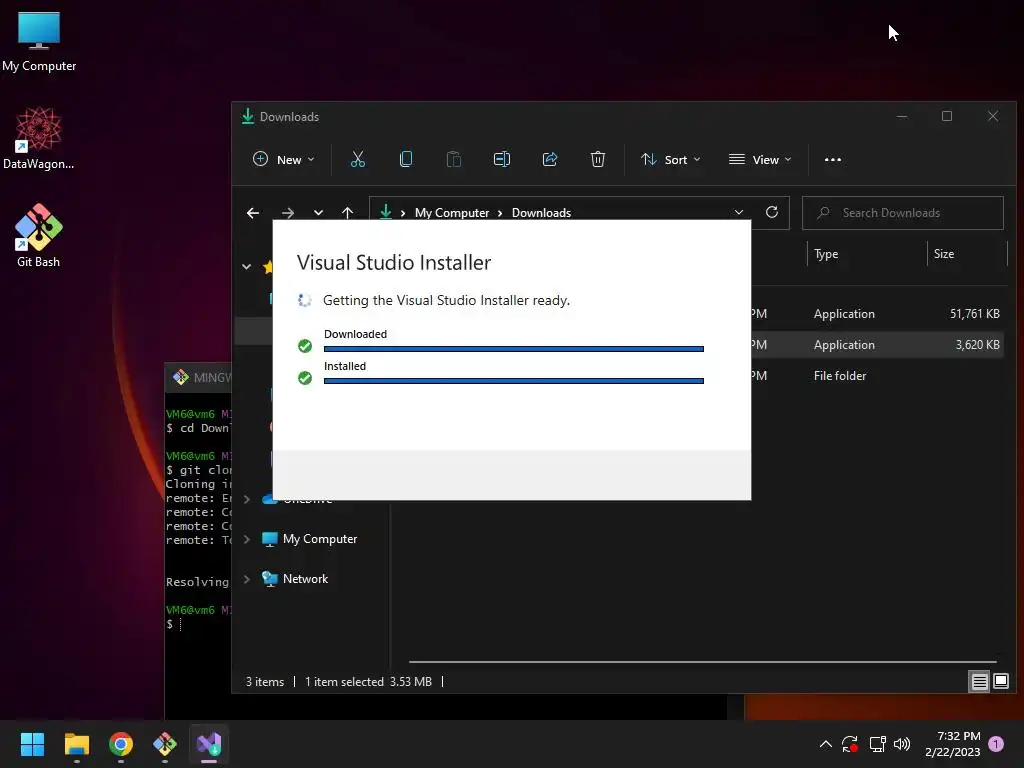The image size is (1024, 768).
Task: Click the MINGW terminal title bar
Action: pos(199,377)
